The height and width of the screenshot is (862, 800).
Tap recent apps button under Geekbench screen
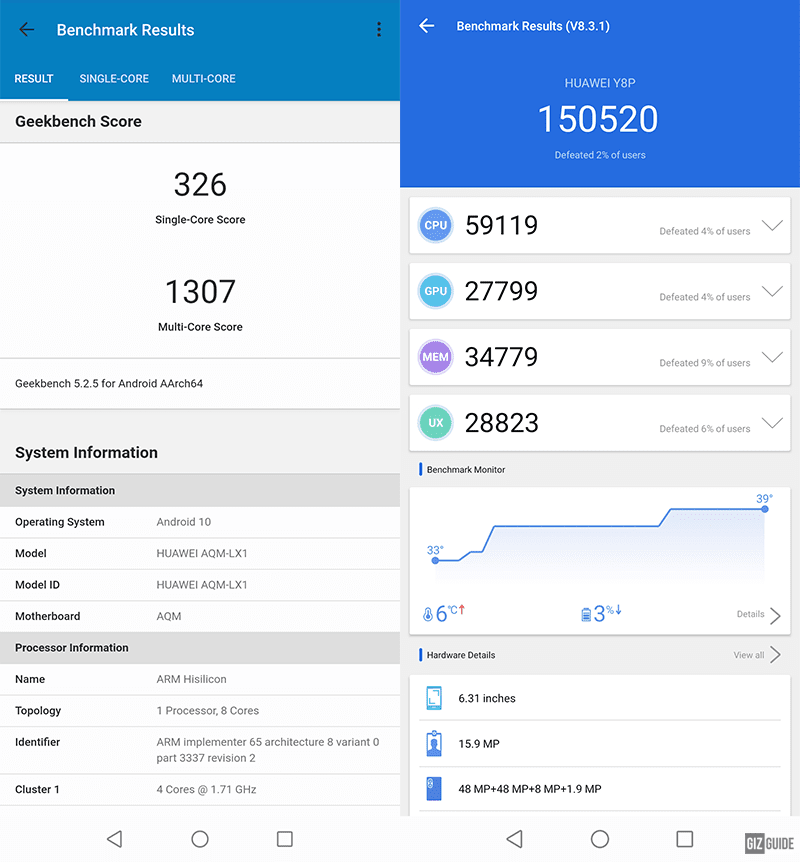(x=284, y=839)
